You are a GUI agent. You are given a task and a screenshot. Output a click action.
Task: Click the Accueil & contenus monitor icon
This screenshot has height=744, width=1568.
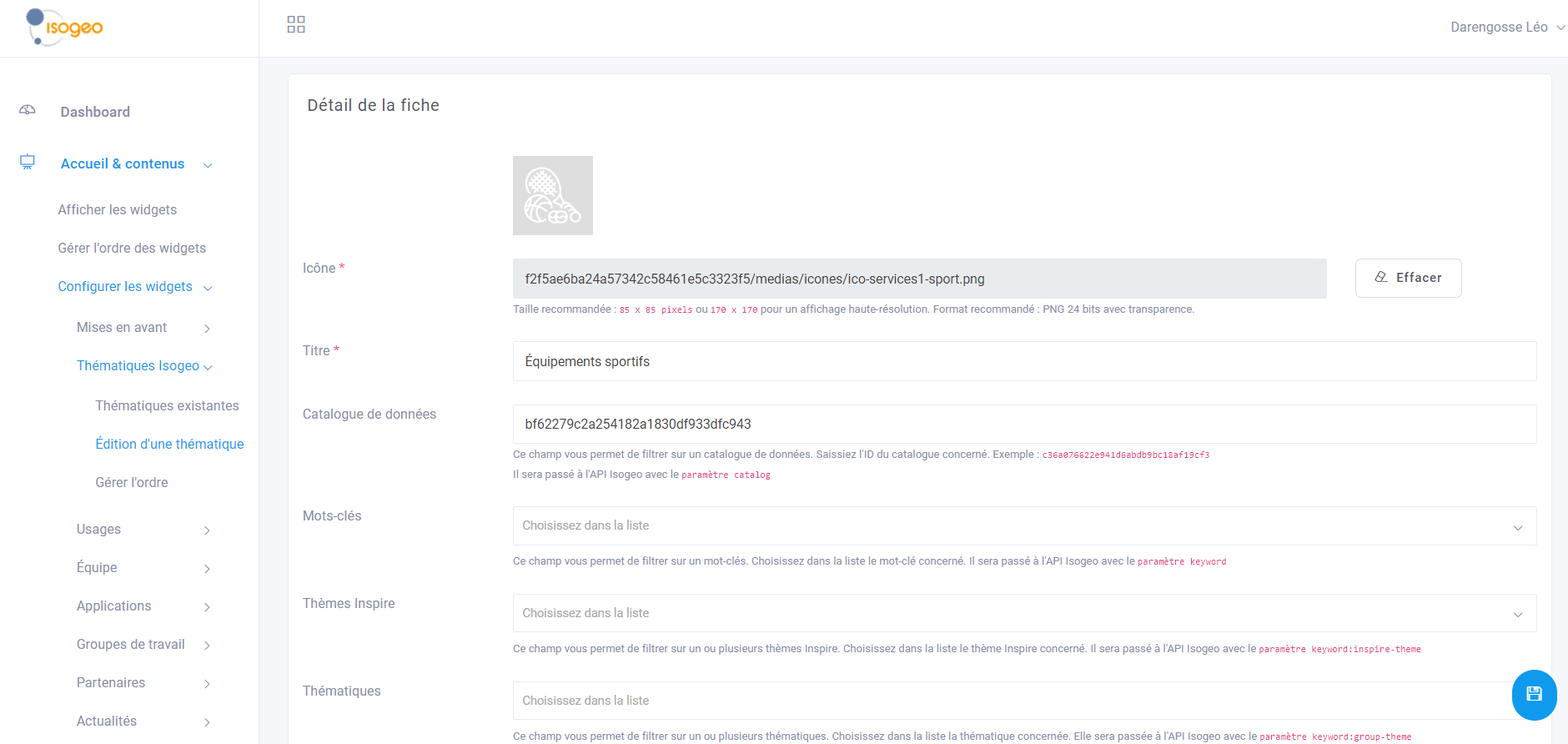pyautogui.click(x=28, y=162)
